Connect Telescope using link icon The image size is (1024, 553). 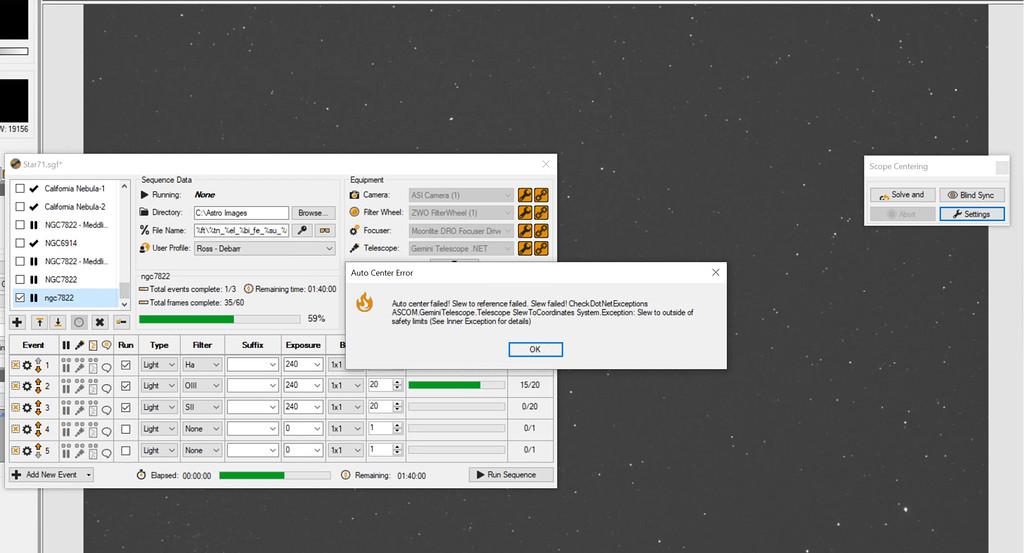point(541,248)
